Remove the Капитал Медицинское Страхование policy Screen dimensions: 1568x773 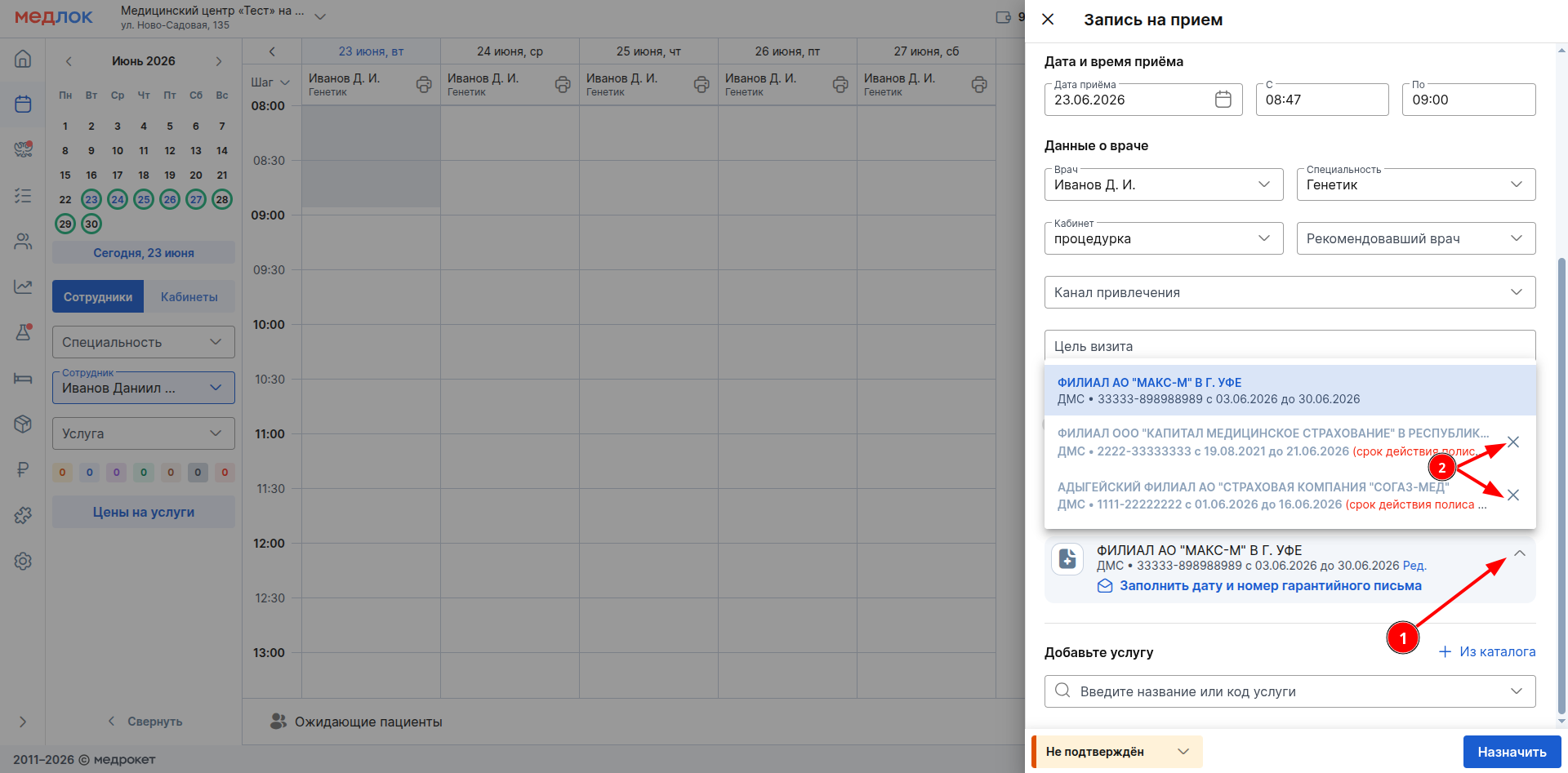1513,442
